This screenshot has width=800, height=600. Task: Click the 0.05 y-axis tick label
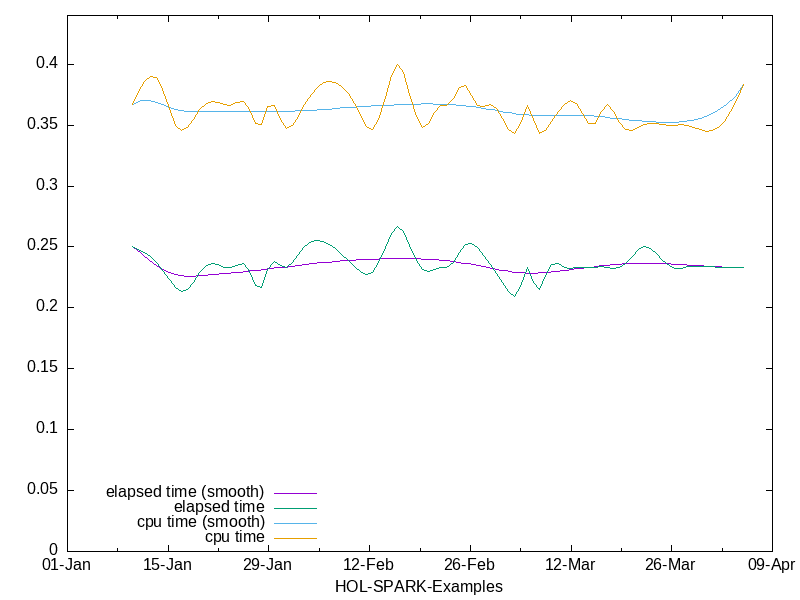[44, 490]
